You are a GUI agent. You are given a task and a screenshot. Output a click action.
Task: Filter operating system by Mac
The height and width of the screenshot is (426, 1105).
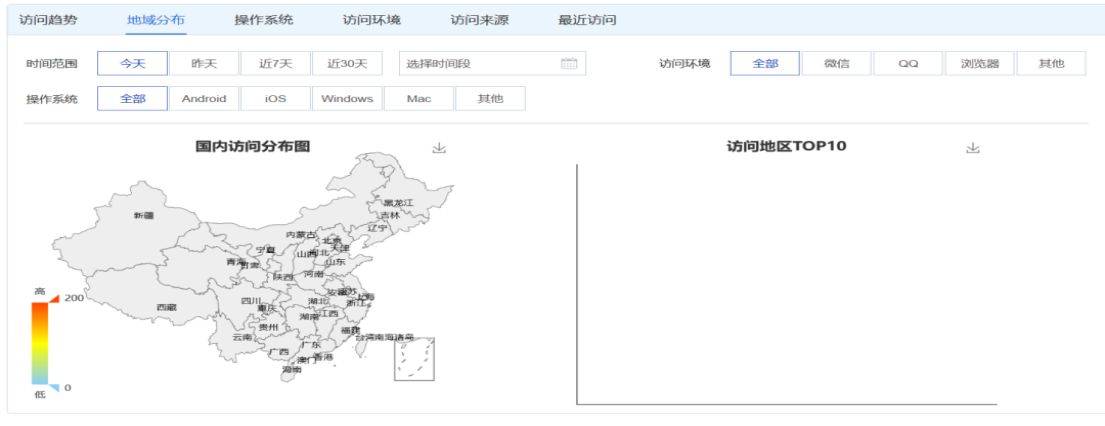tap(419, 99)
